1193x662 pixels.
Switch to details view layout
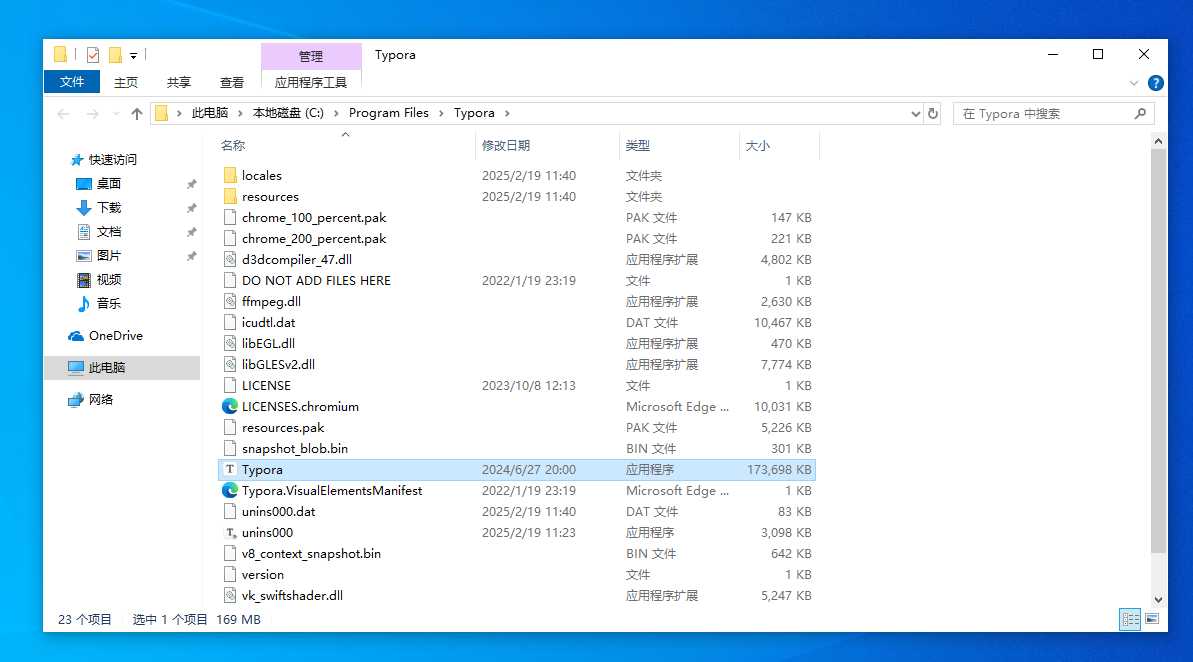(1130, 620)
